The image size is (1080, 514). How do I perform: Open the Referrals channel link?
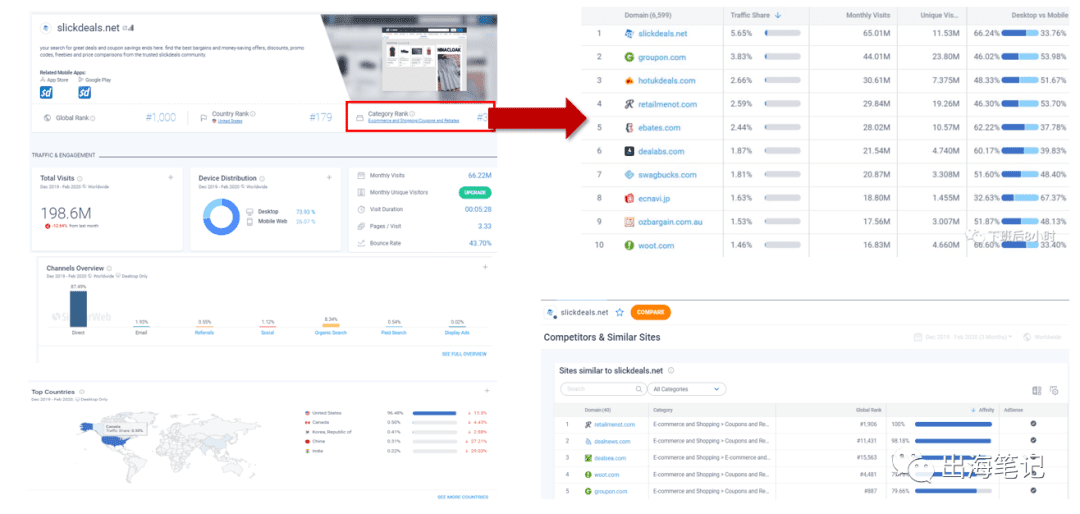205,333
